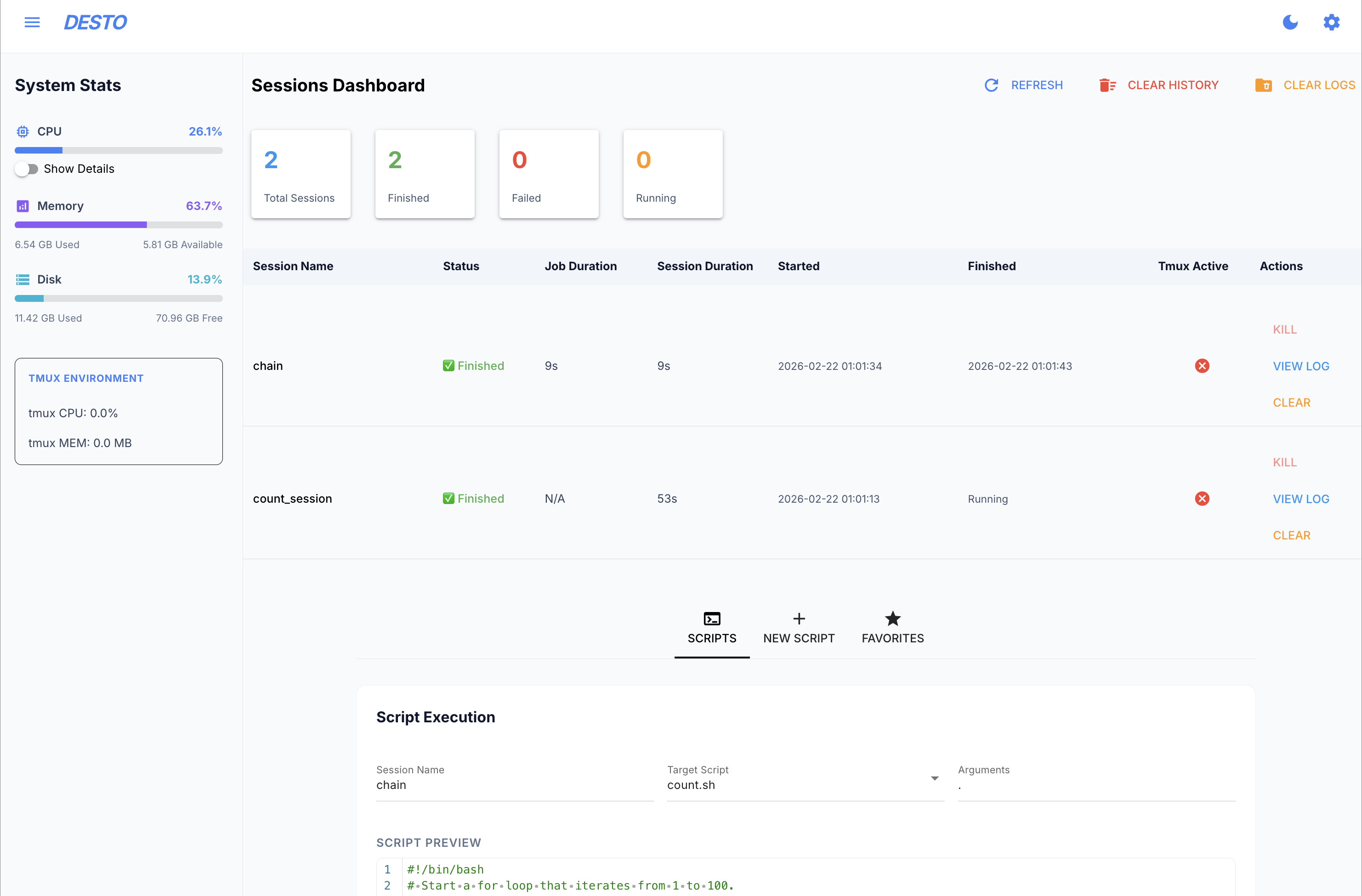Click the Finished sessions count card

[x=425, y=174]
